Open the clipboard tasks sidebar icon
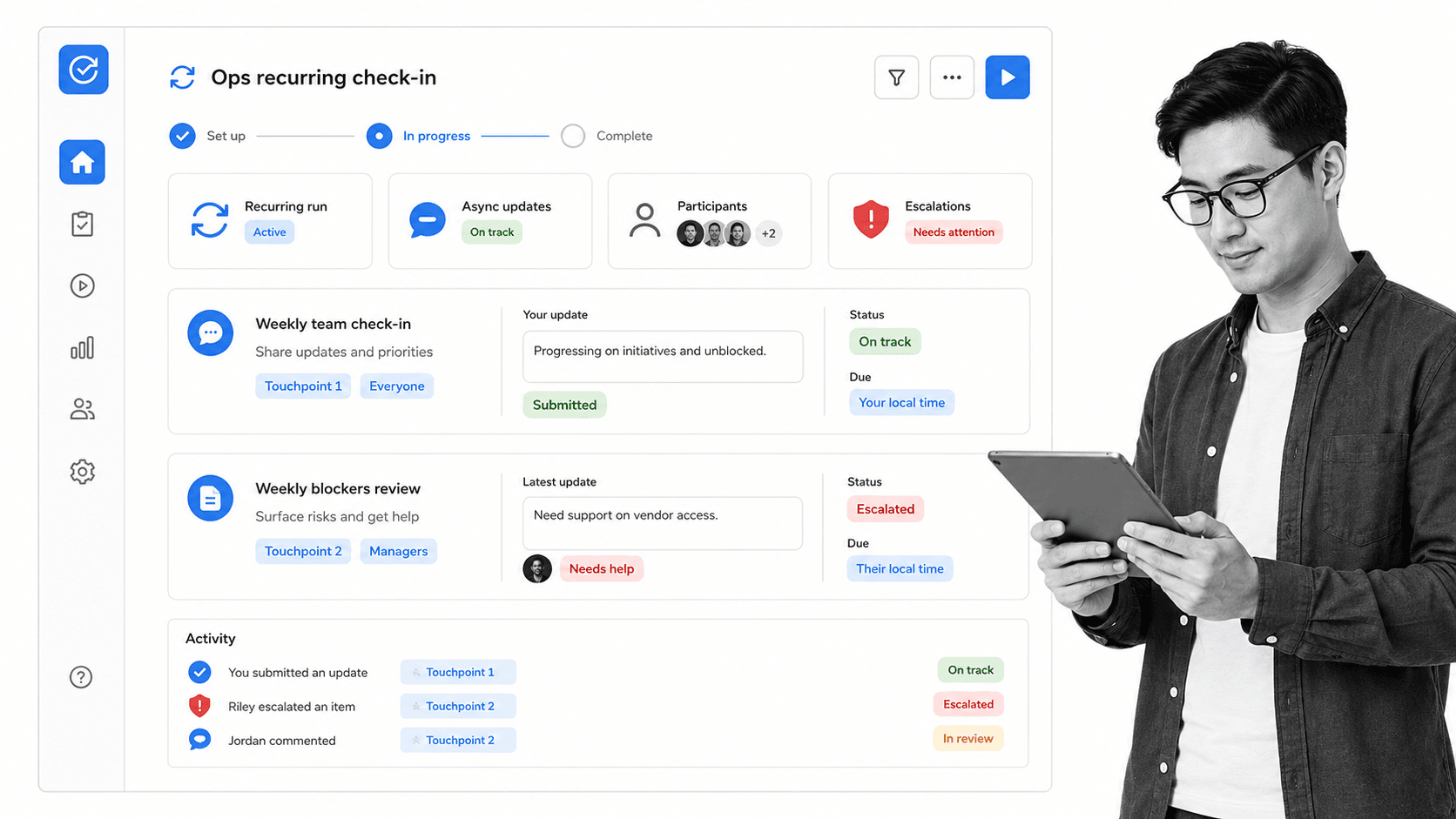The image size is (1456, 819). coord(83,224)
